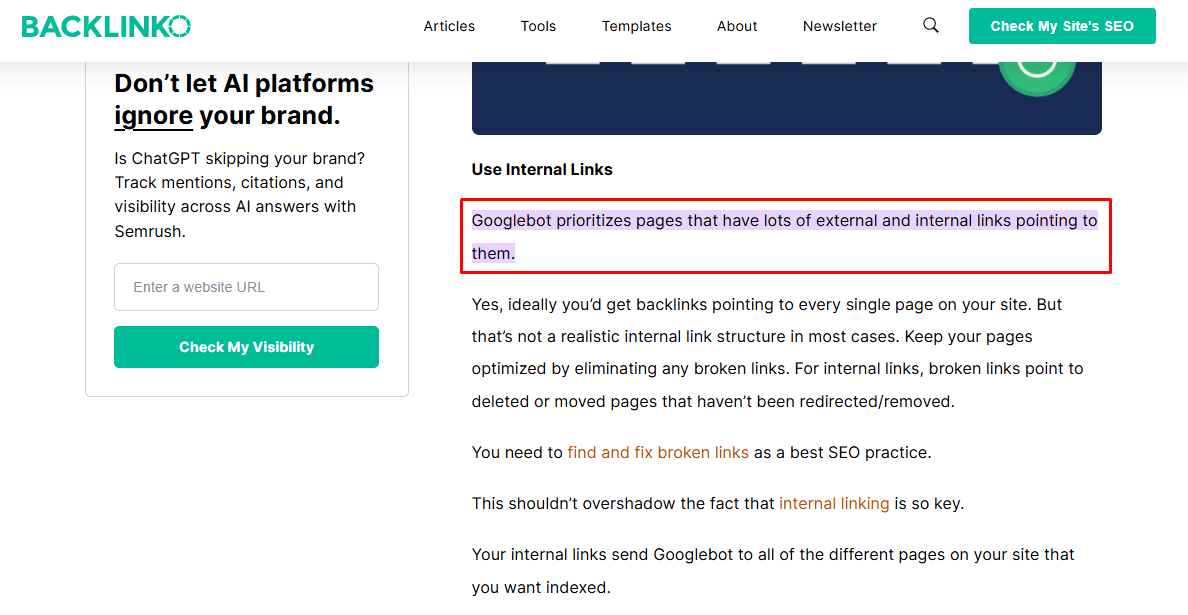Open the Articles menu item
Viewport: 1188px width, 615px height.
point(449,26)
